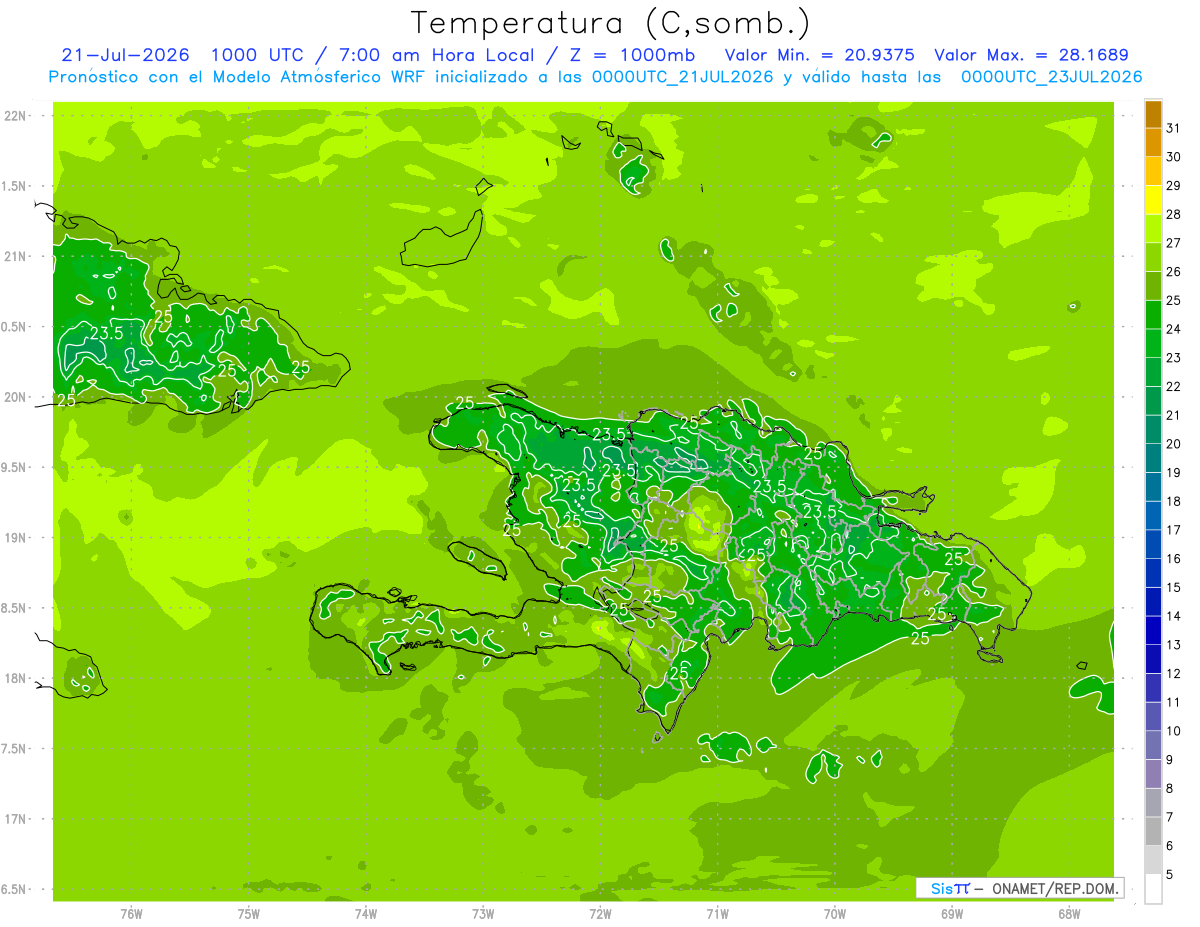Click the 22N latitude axis label
The height and width of the screenshot is (927, 1200).
[x=17, y=115]
